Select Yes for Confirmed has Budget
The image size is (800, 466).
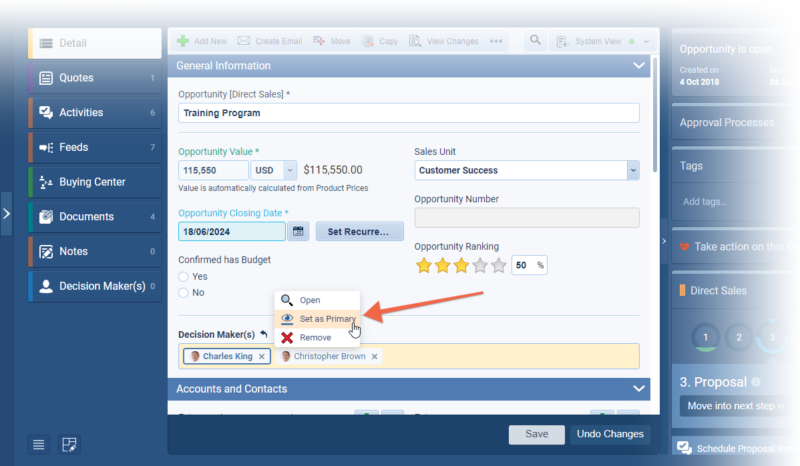click(183, 276)
